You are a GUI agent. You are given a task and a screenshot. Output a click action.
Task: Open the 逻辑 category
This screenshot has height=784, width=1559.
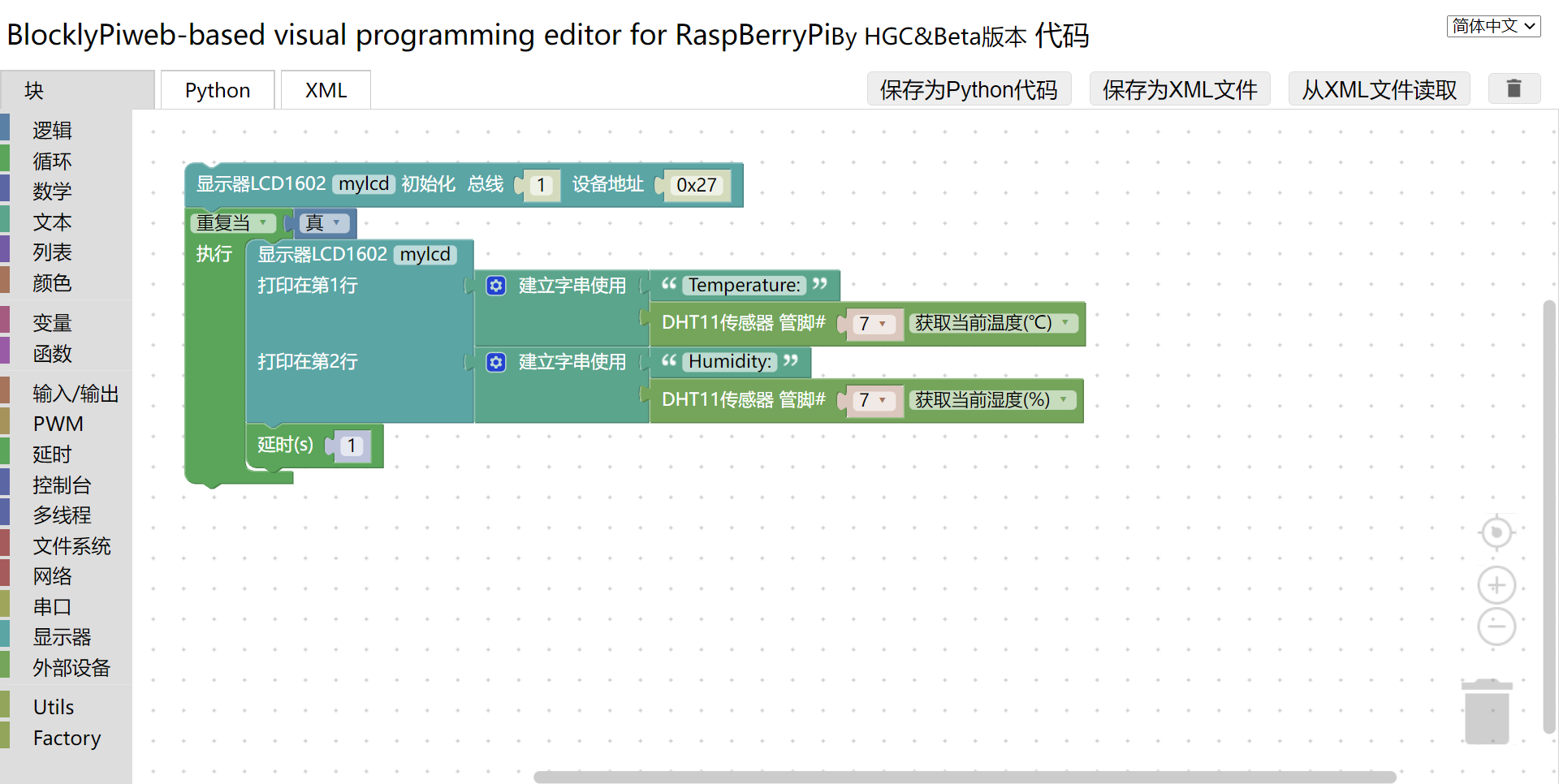tap(66, 131)
